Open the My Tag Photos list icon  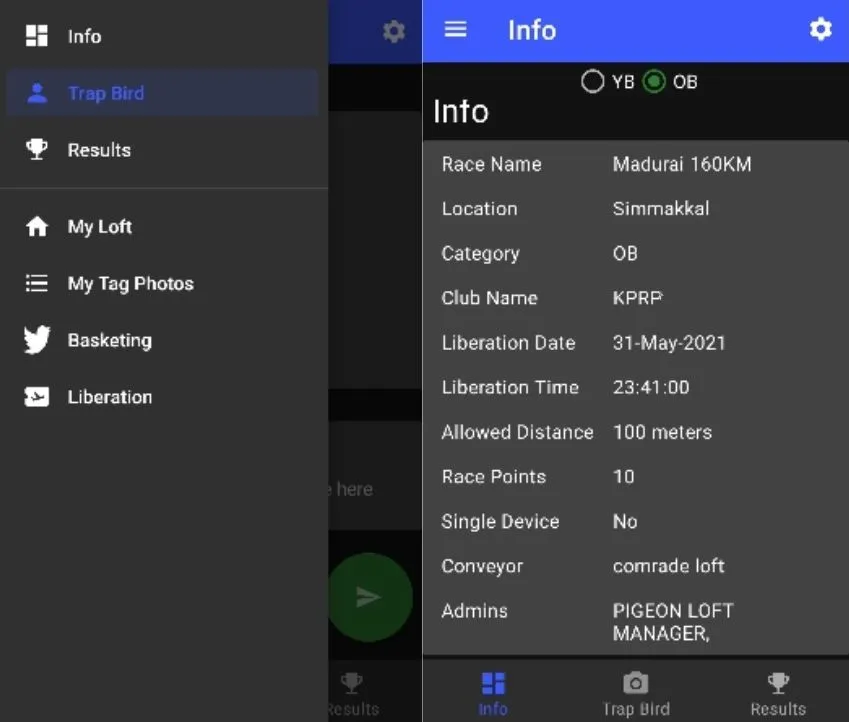coord(36,284)
